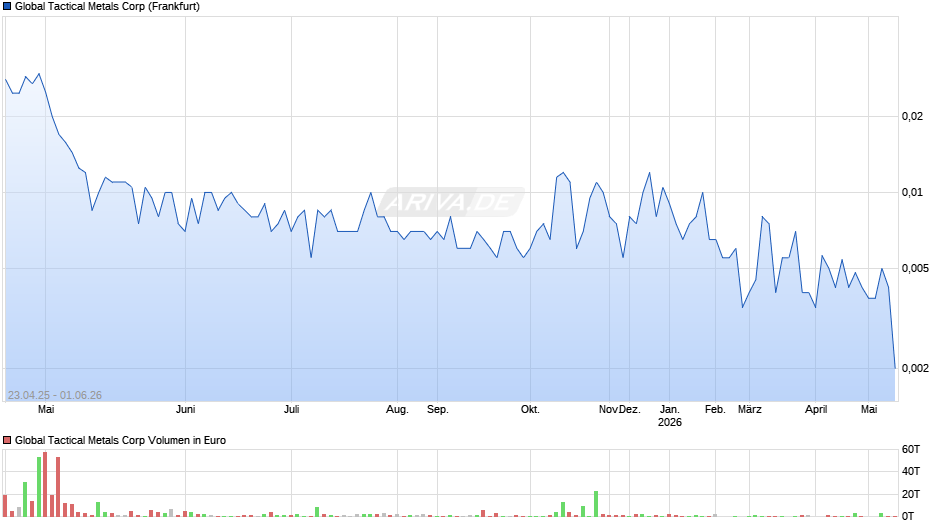Click the date range '23.04.25 - 01.06.26'
The height and width of the screenshot is (526, 940).
tap(55, 395)
